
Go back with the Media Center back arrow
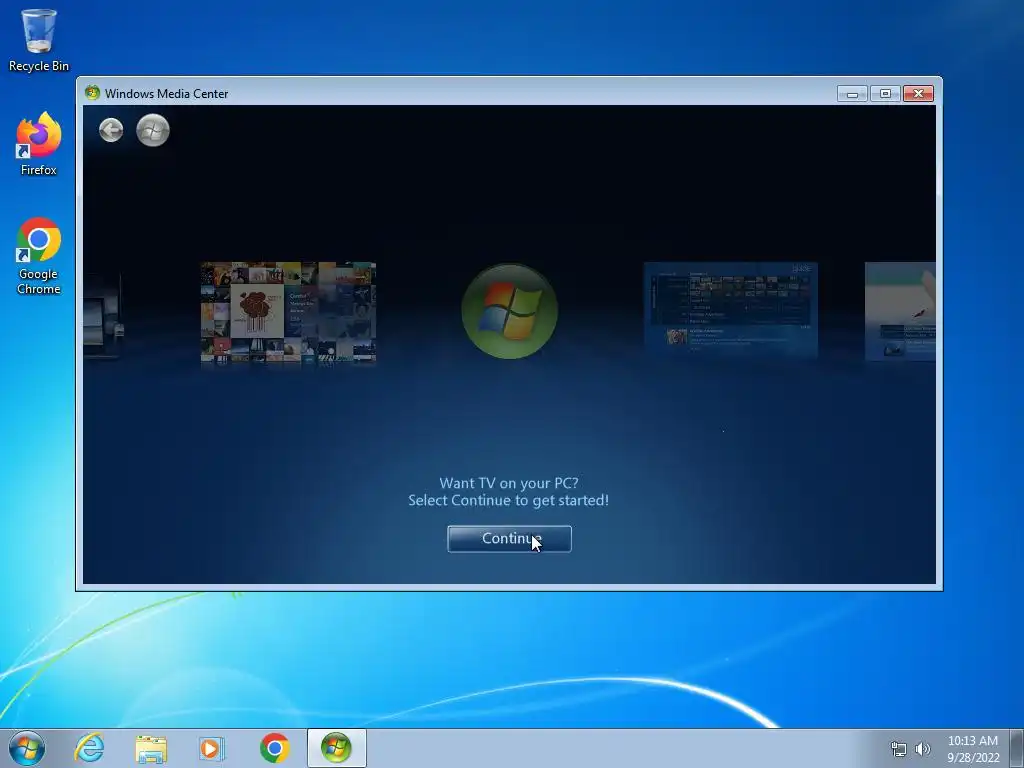tap(111, 130)
